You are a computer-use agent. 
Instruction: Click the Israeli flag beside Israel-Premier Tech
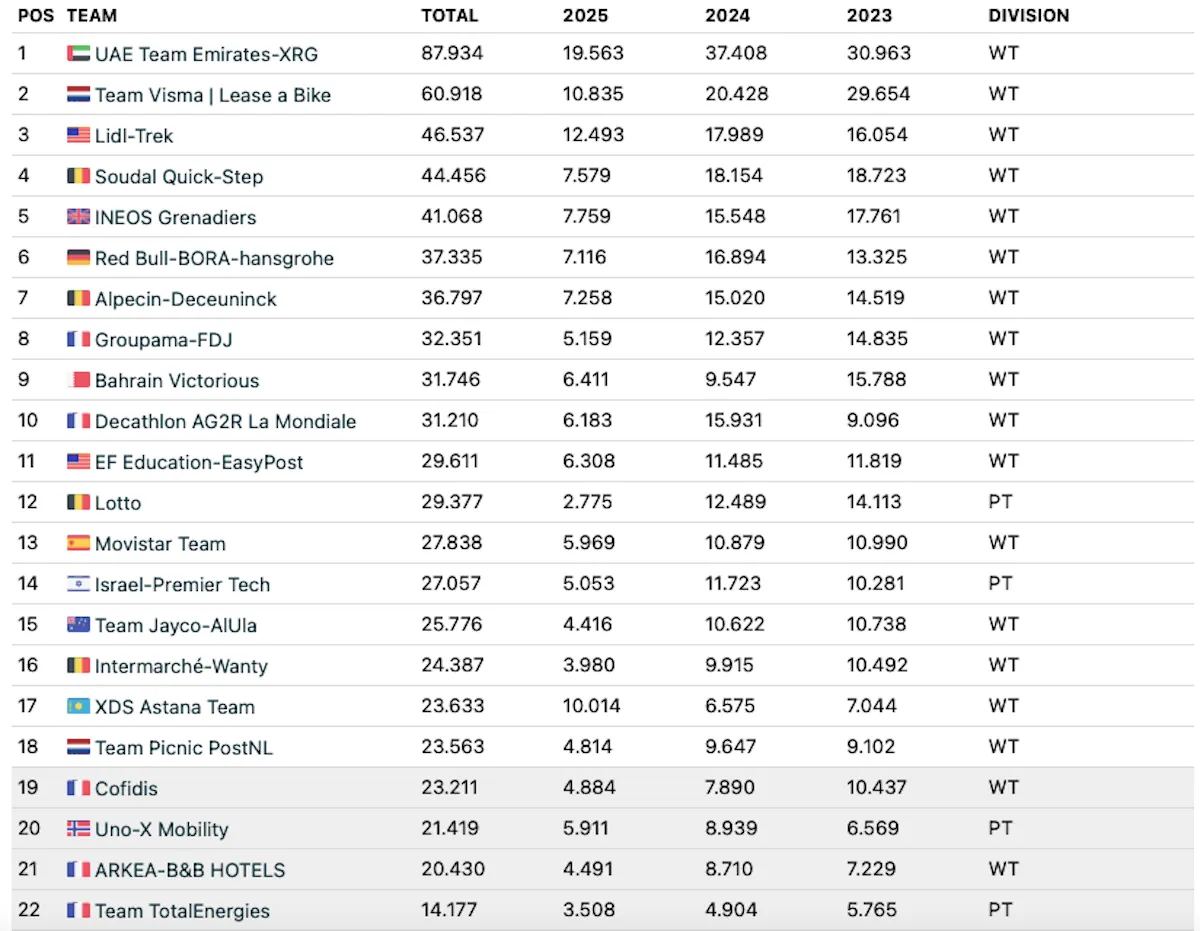pyautogui.click(x=78, y=584)
